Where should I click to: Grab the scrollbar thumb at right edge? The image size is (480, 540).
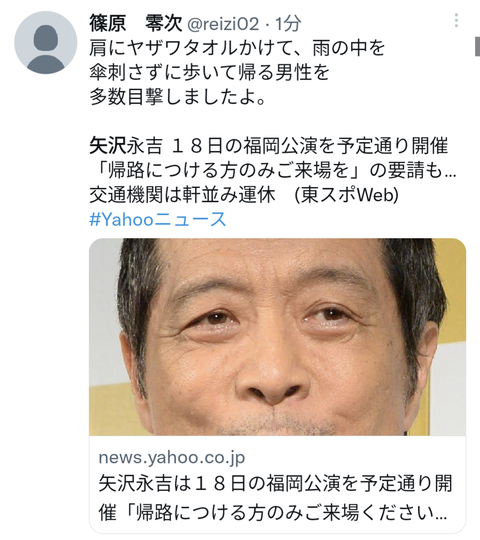coord(478,46)
